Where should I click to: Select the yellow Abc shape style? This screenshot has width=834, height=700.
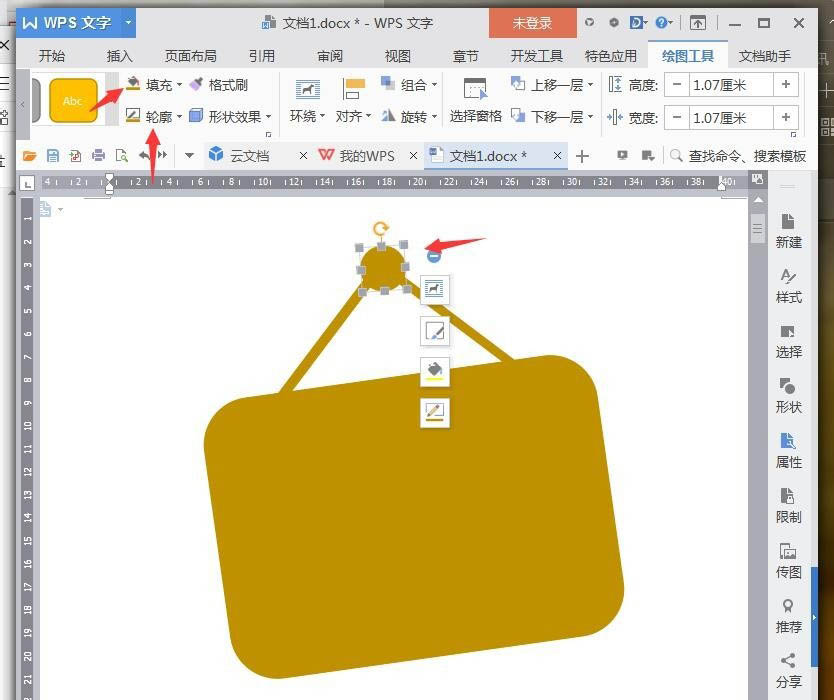point(73,101)
